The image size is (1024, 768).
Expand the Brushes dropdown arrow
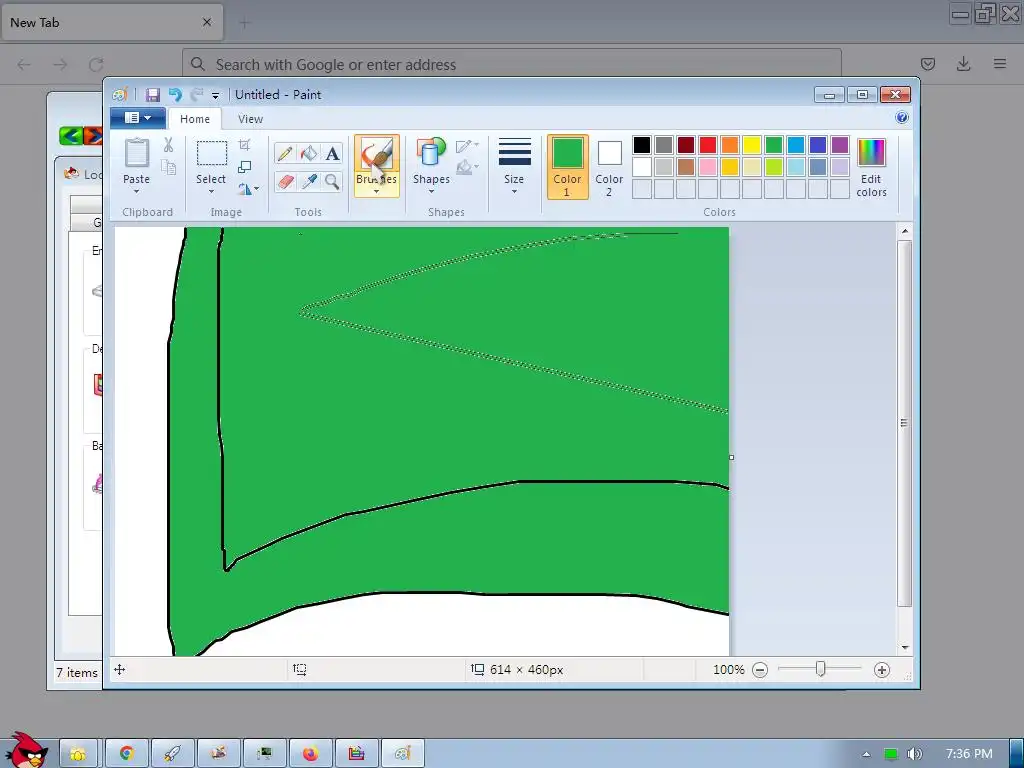click(x=377, y=191)
